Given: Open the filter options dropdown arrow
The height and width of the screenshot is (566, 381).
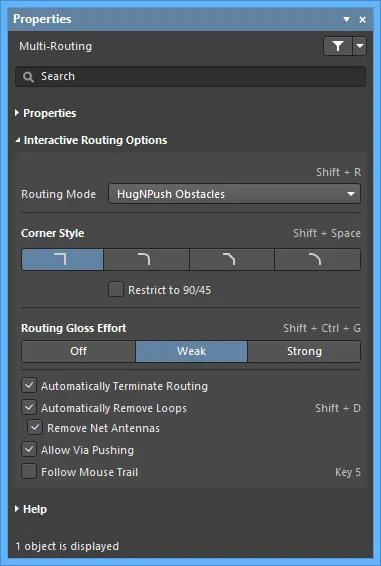Looking at the screenshot, I should 360,46.
